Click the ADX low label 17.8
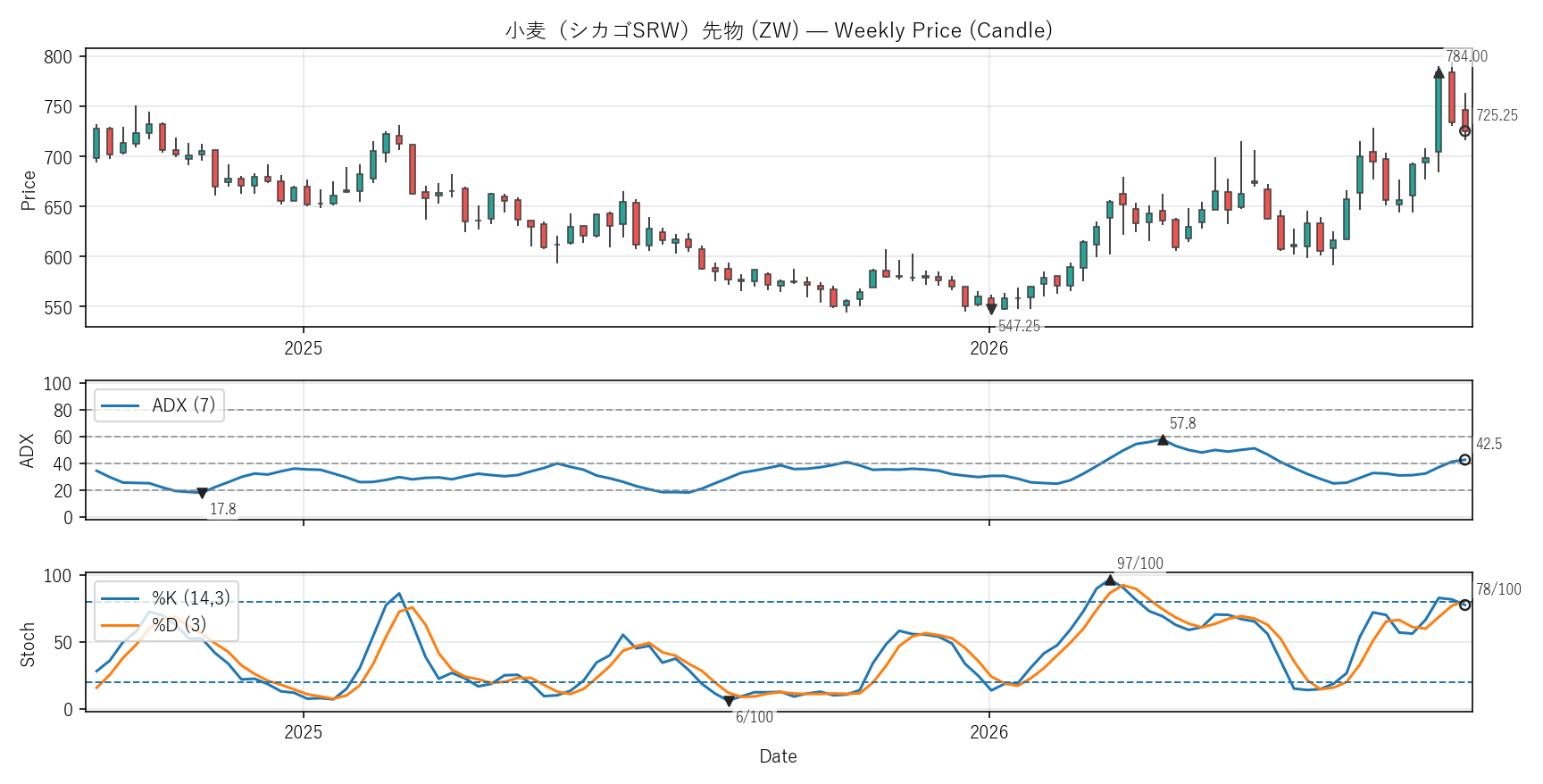Screen dimensions: 1543x784 click(223, 509)
